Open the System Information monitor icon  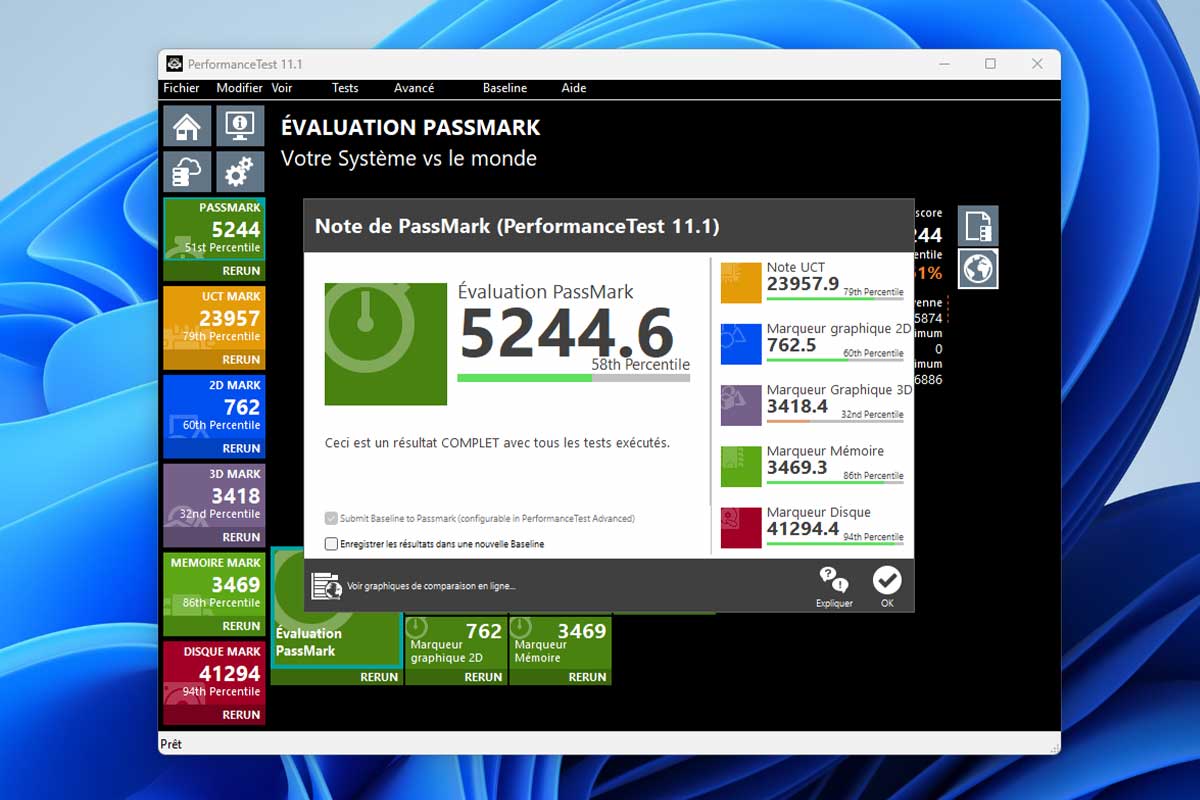tap(240, 127)
